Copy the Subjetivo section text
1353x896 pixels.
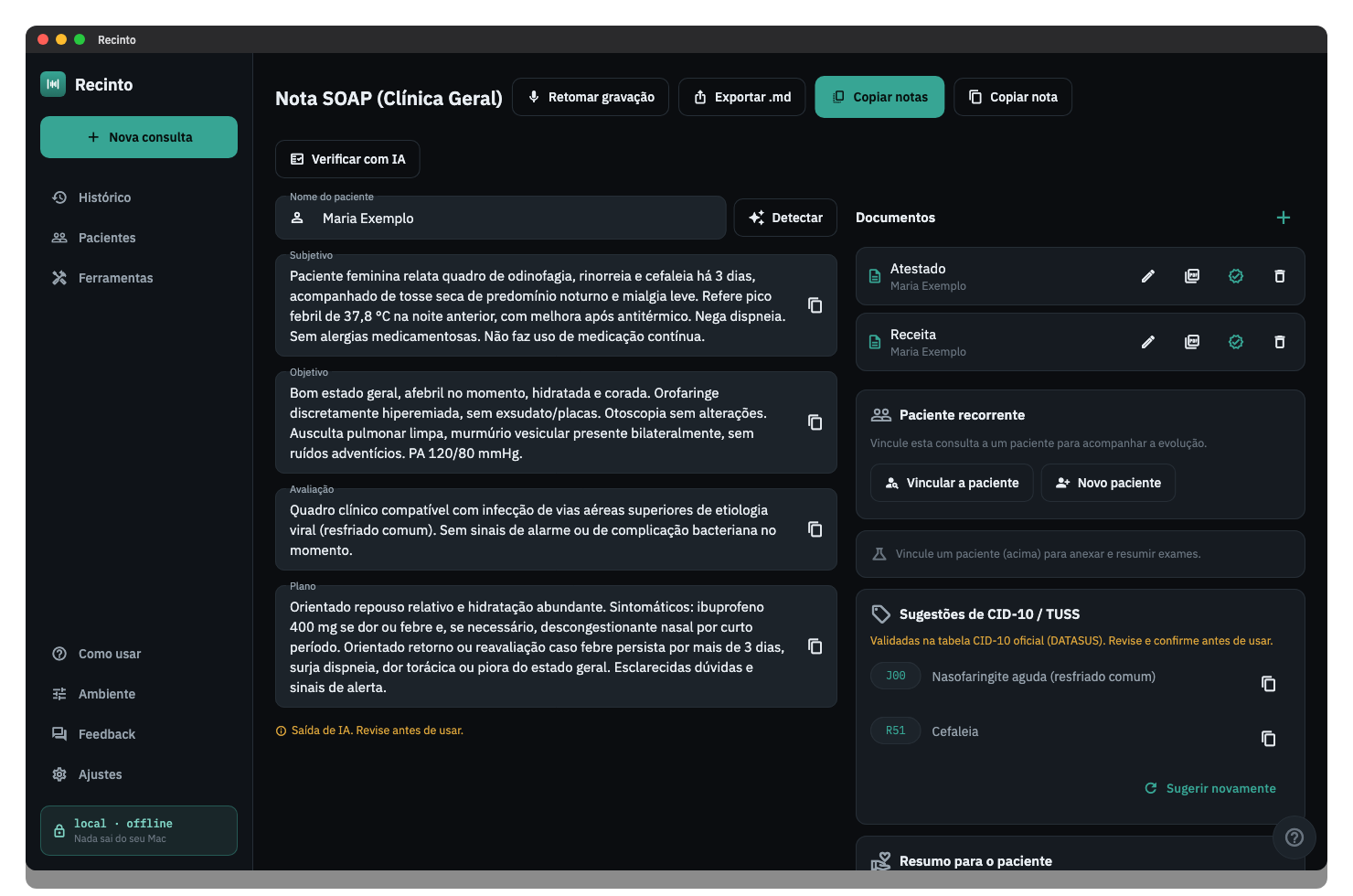click(x=815, y=305)
